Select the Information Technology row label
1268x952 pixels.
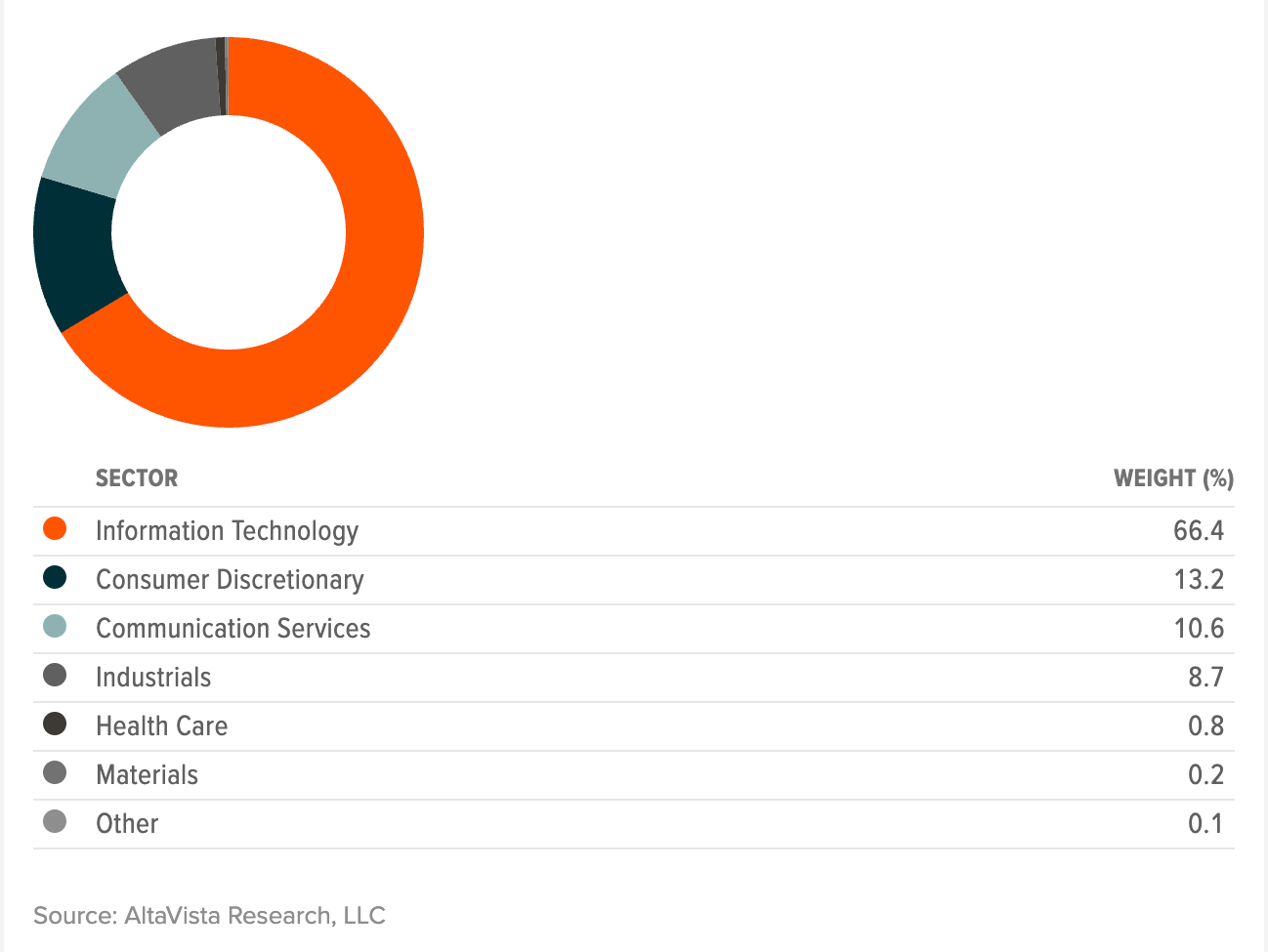coord(227,530)
